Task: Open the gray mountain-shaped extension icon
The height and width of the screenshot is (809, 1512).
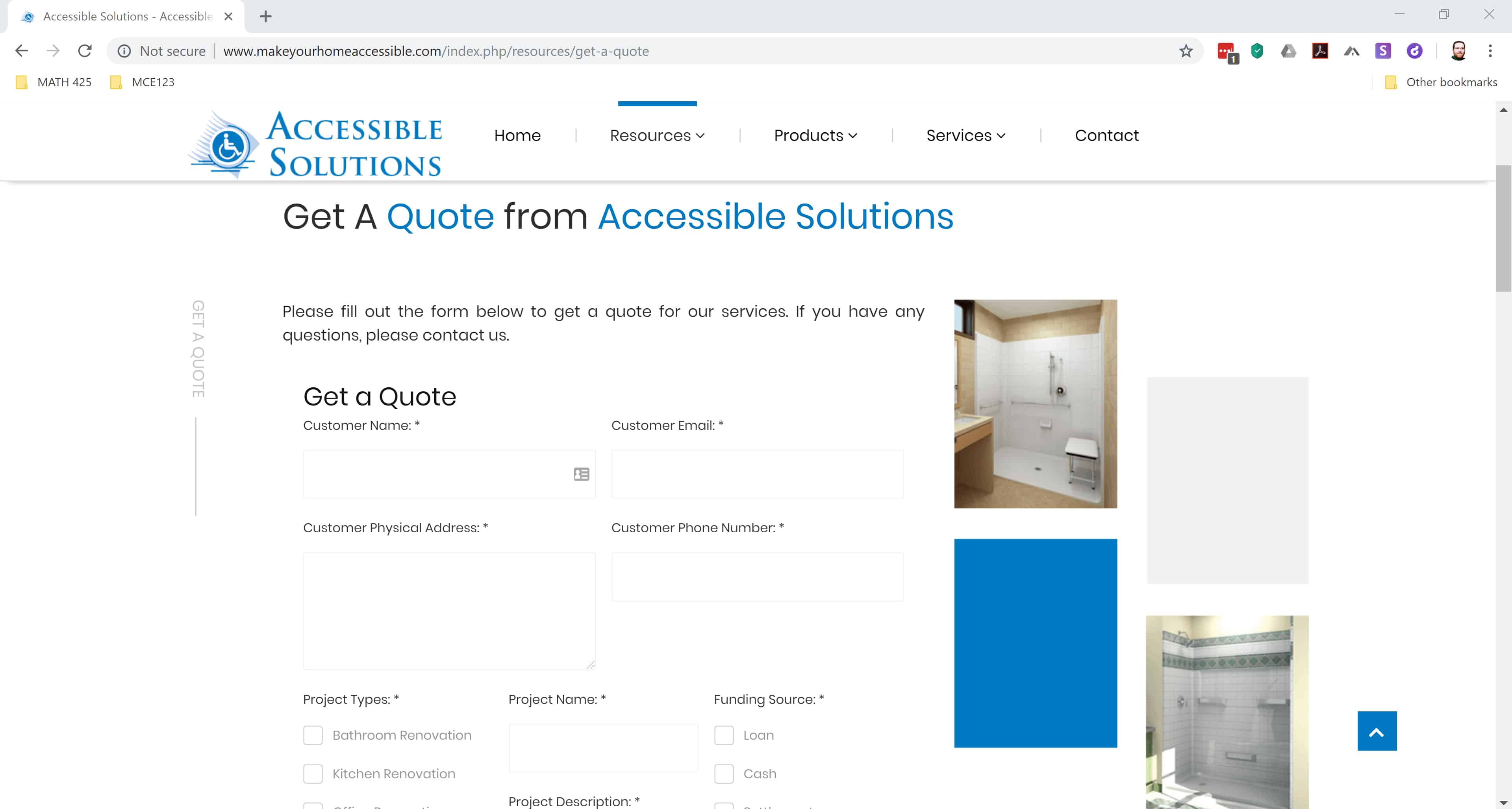Action: (1352, 52)
